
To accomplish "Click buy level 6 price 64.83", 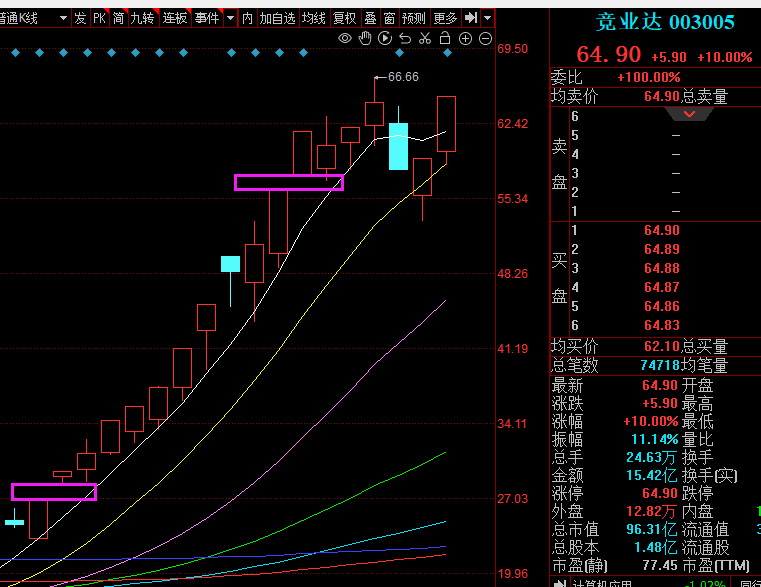I will 662,325.
